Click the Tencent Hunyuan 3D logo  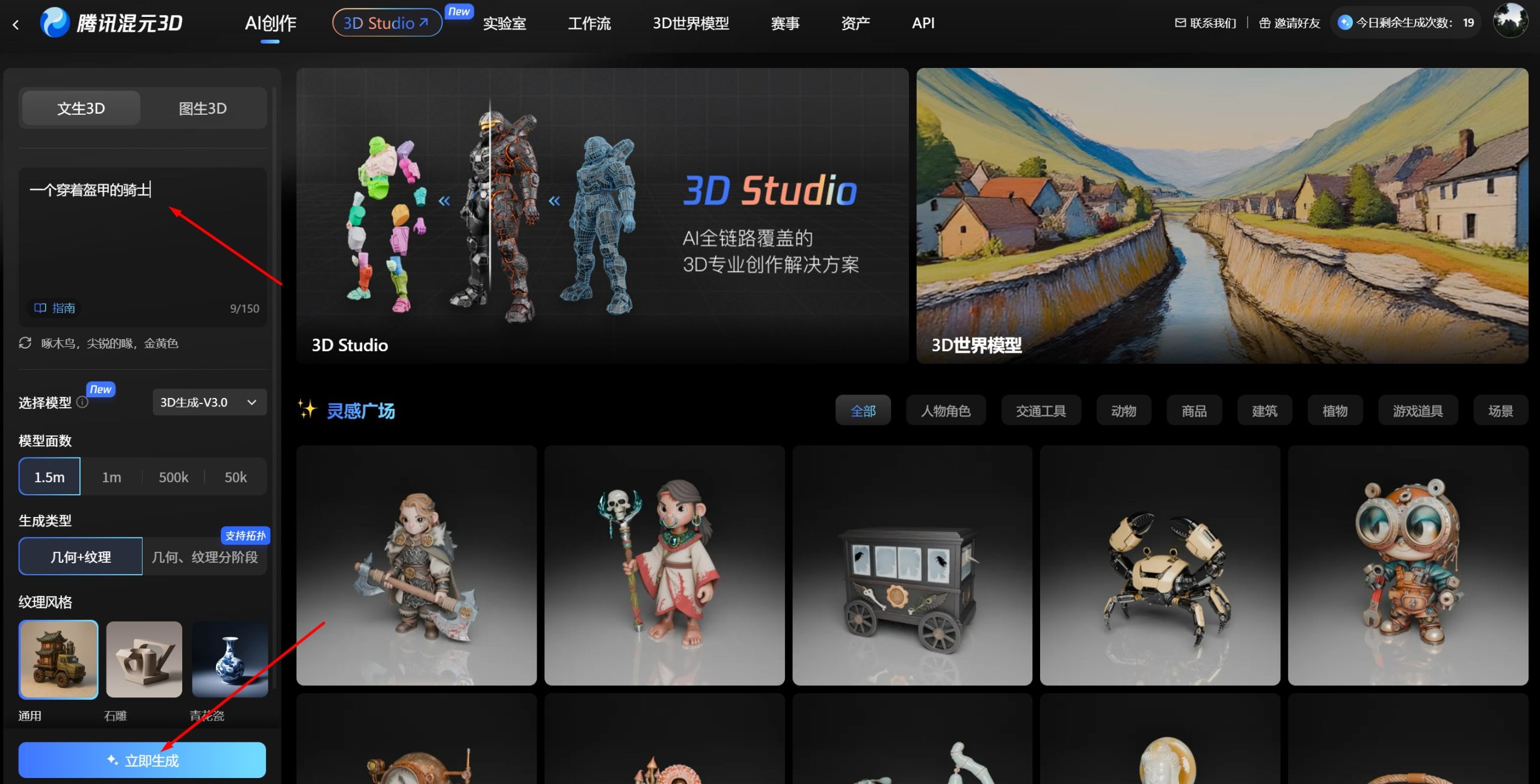pyautogui.click(x=112, y=23)
